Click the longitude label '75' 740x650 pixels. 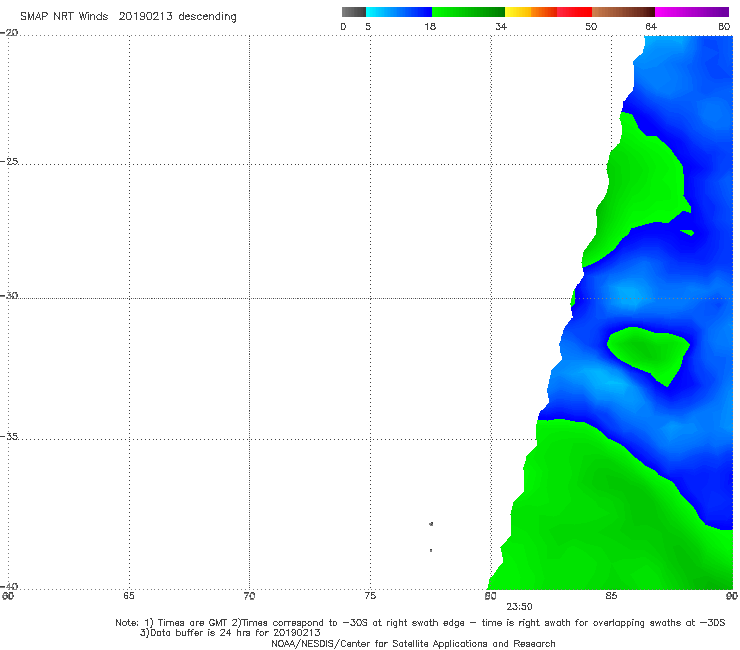370,596
